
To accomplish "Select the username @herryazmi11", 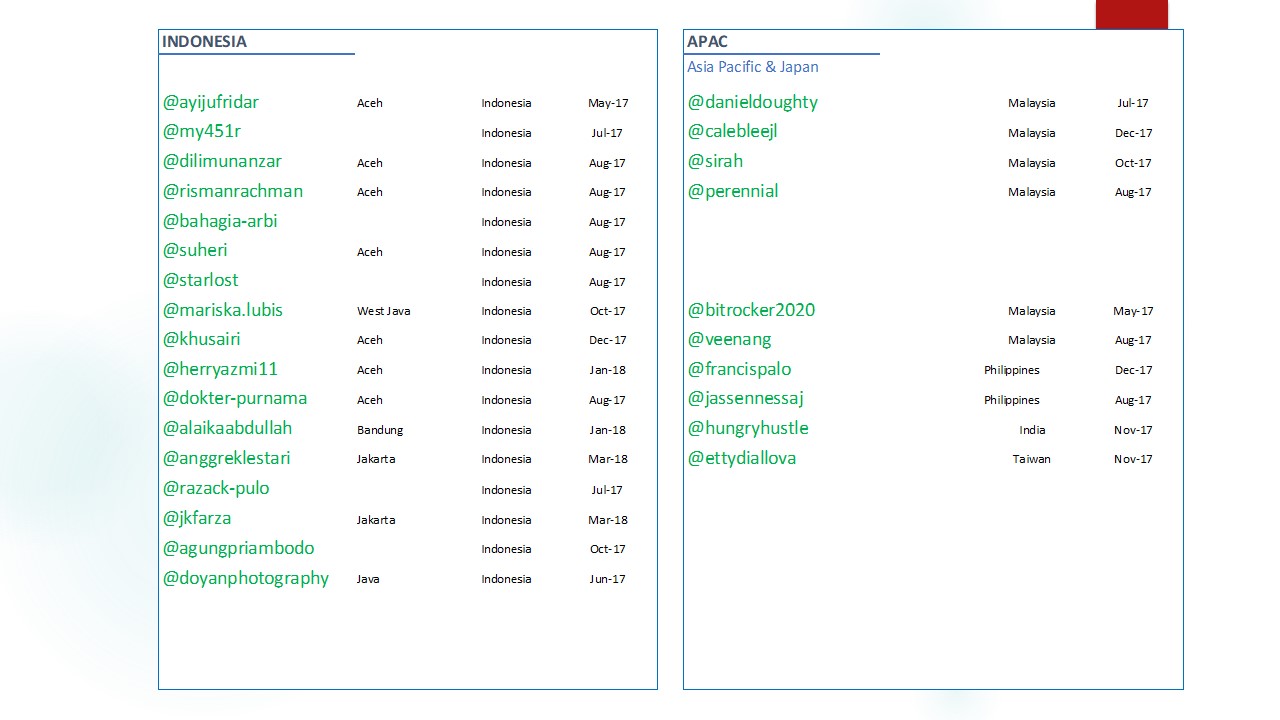I will coord(220,369).
